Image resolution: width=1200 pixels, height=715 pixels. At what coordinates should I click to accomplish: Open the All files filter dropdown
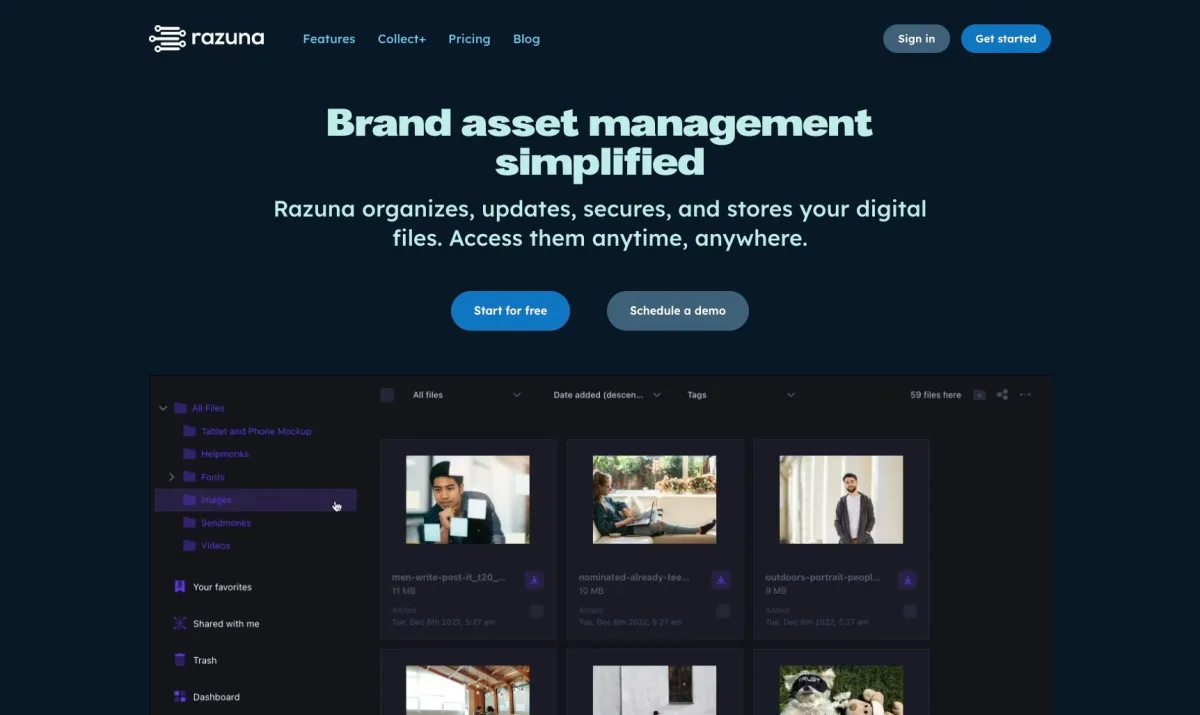click(467, 395)
